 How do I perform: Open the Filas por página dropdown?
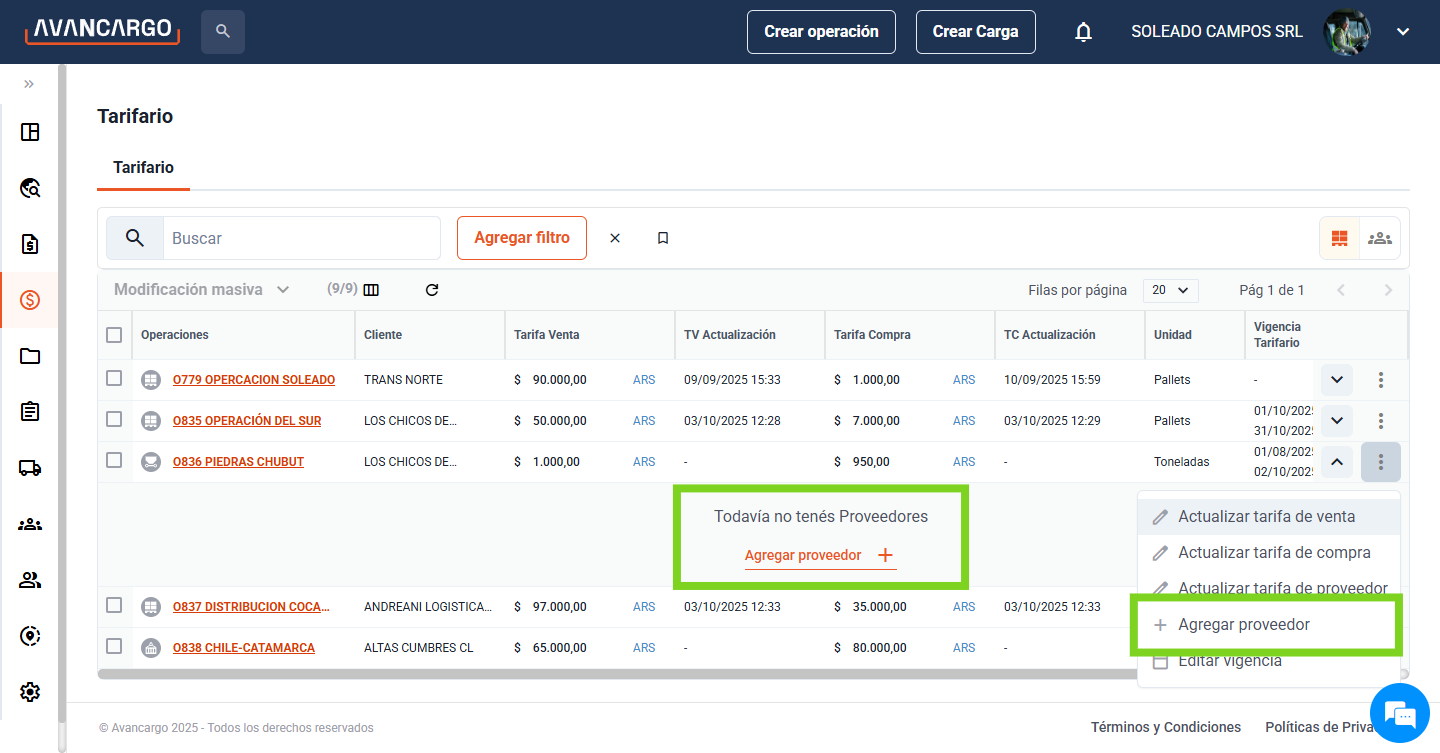point(1170,290)
